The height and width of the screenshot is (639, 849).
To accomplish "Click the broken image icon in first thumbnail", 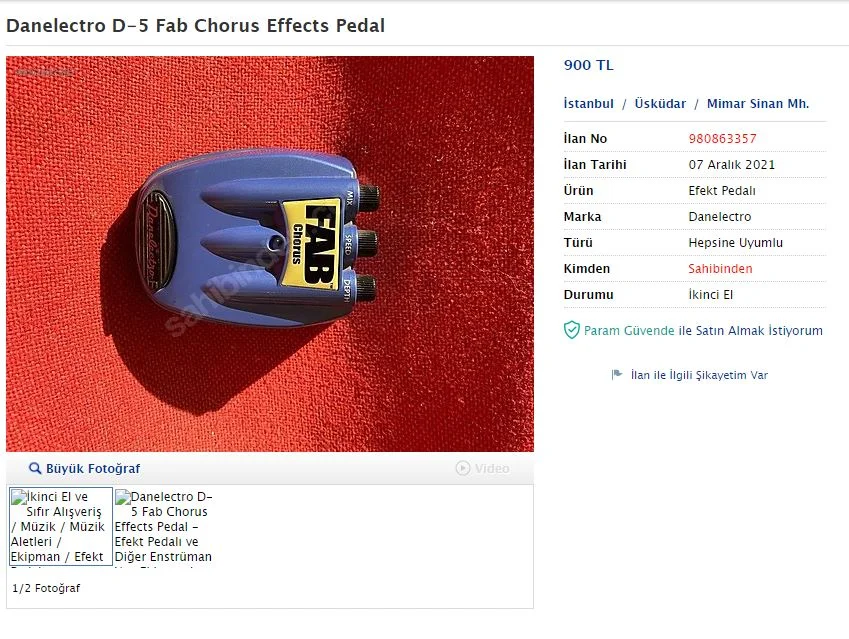I will (19, 497).
